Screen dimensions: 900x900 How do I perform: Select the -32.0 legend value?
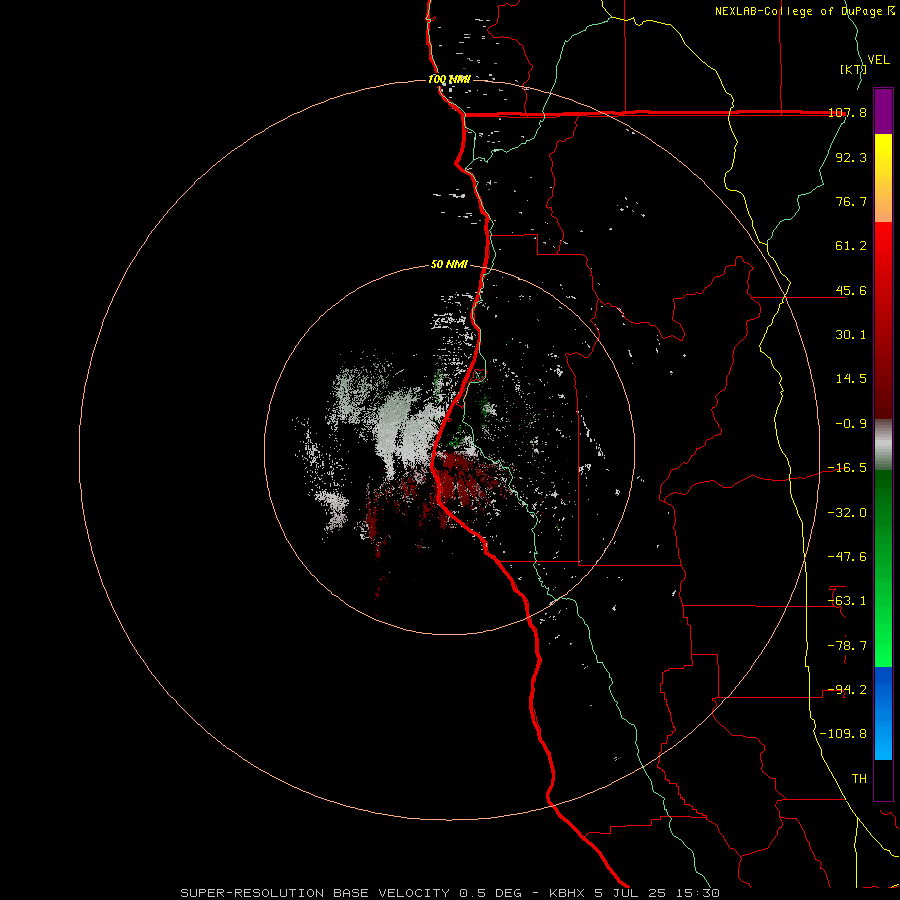847,513
